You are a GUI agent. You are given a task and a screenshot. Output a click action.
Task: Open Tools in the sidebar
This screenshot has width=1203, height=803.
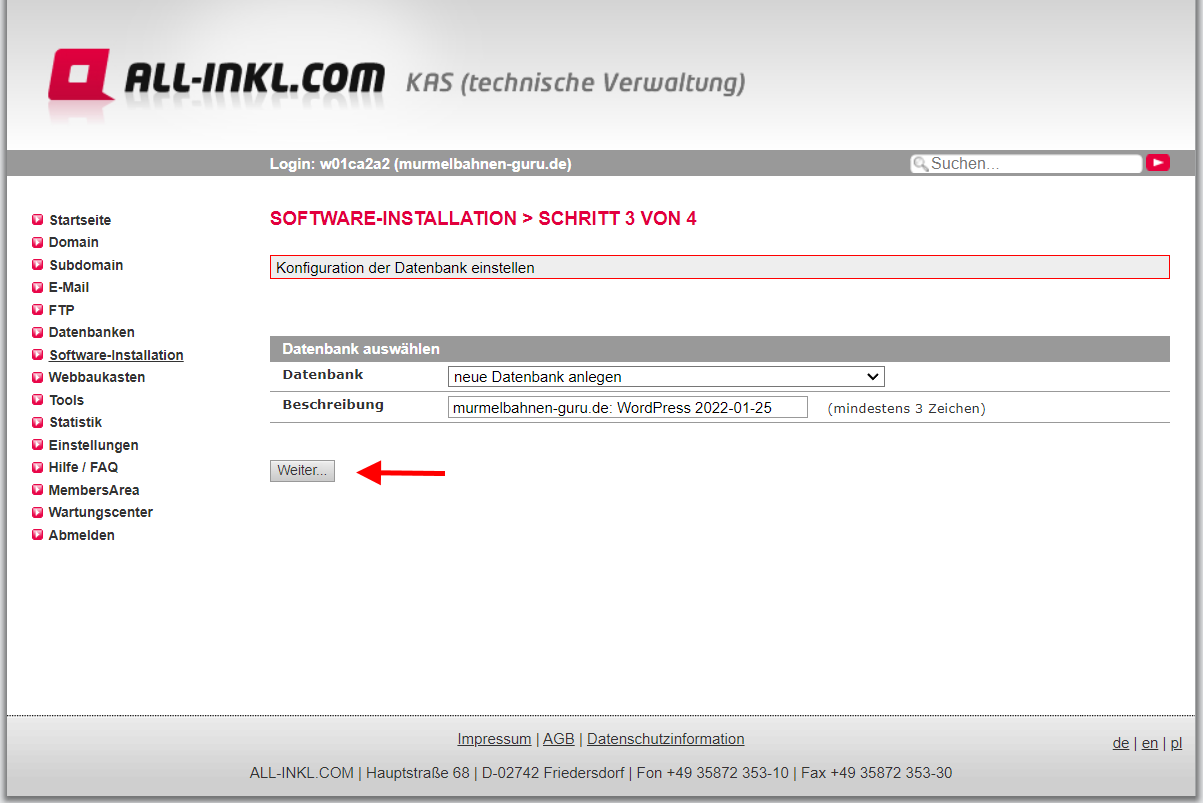tap(67, 400)
